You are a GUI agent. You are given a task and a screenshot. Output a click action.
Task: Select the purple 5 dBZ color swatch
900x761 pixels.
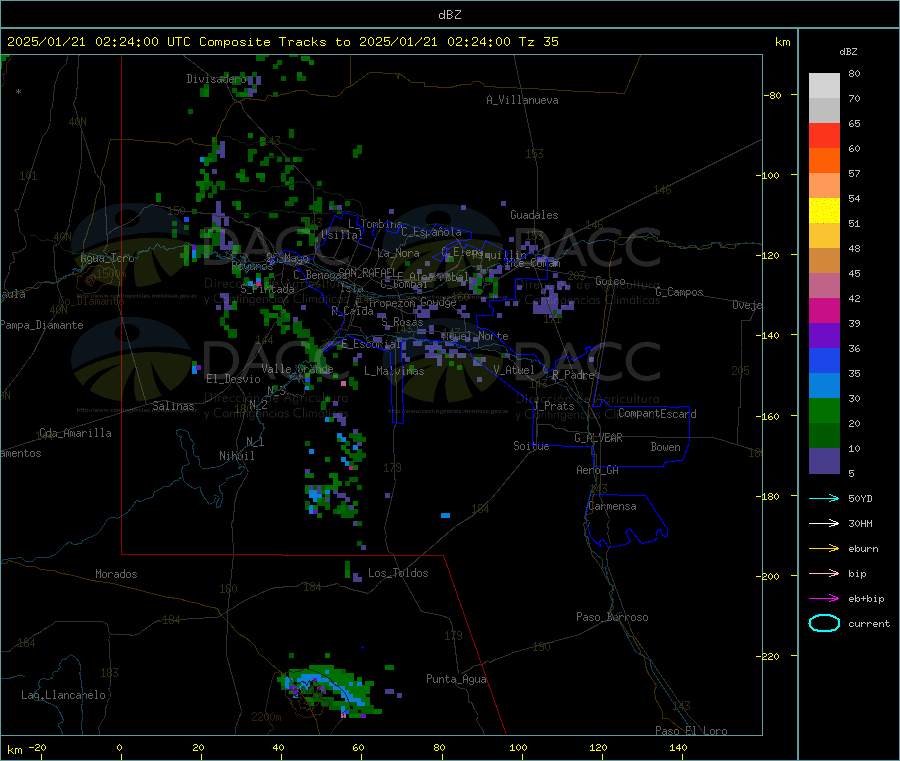824,461
